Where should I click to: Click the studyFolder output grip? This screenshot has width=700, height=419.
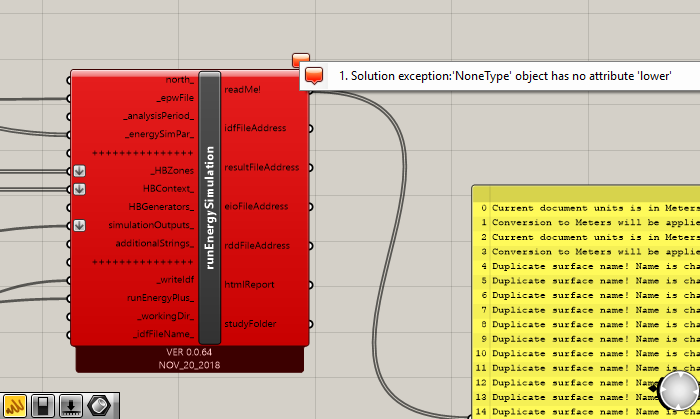(x=310, y=324)
